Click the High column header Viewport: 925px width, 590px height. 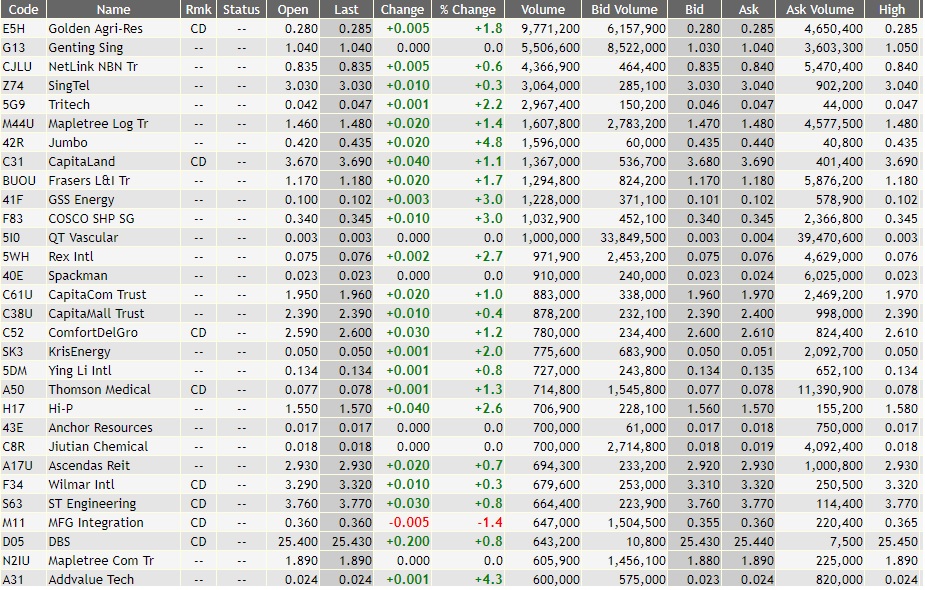pos(891,9)
